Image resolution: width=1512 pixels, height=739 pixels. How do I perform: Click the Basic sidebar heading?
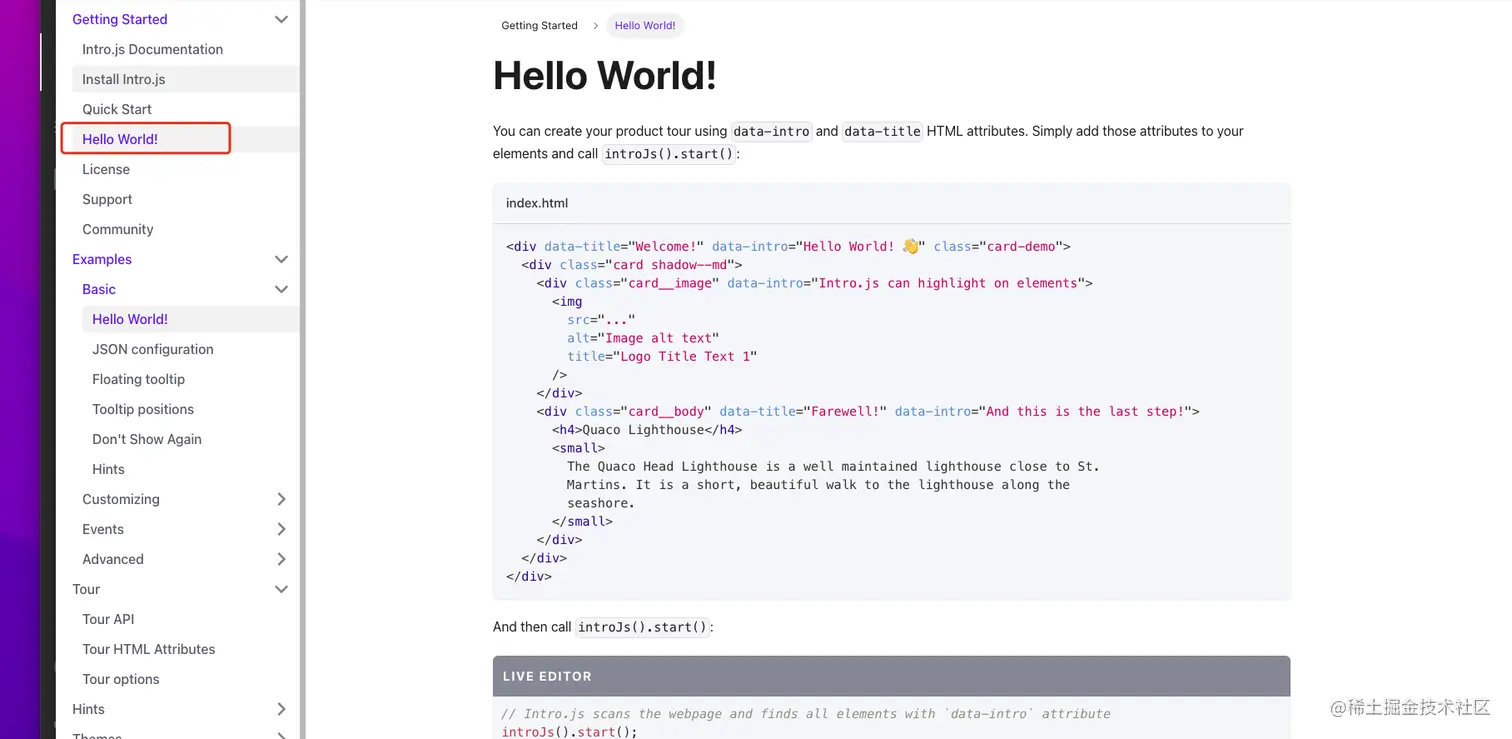click(x=99, y=289)
